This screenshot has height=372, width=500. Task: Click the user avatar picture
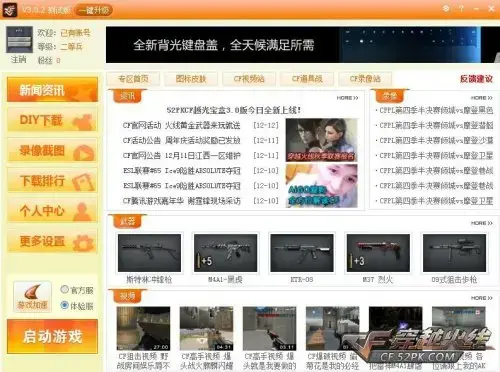(19, 40)
